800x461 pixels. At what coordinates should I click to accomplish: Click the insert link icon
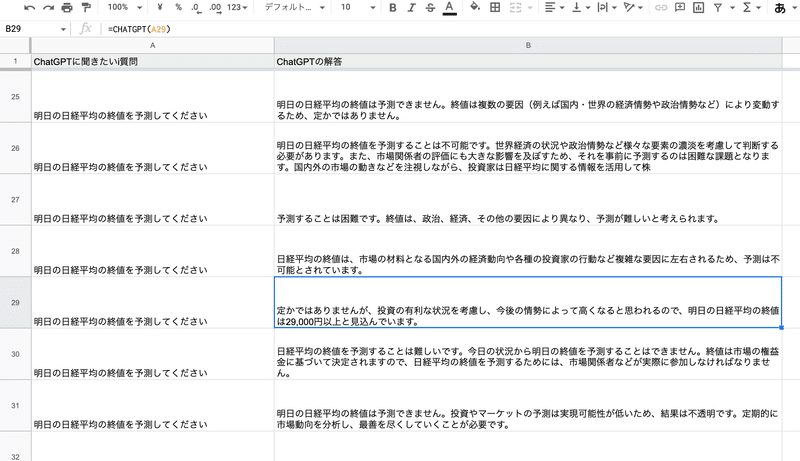[661, 8]
